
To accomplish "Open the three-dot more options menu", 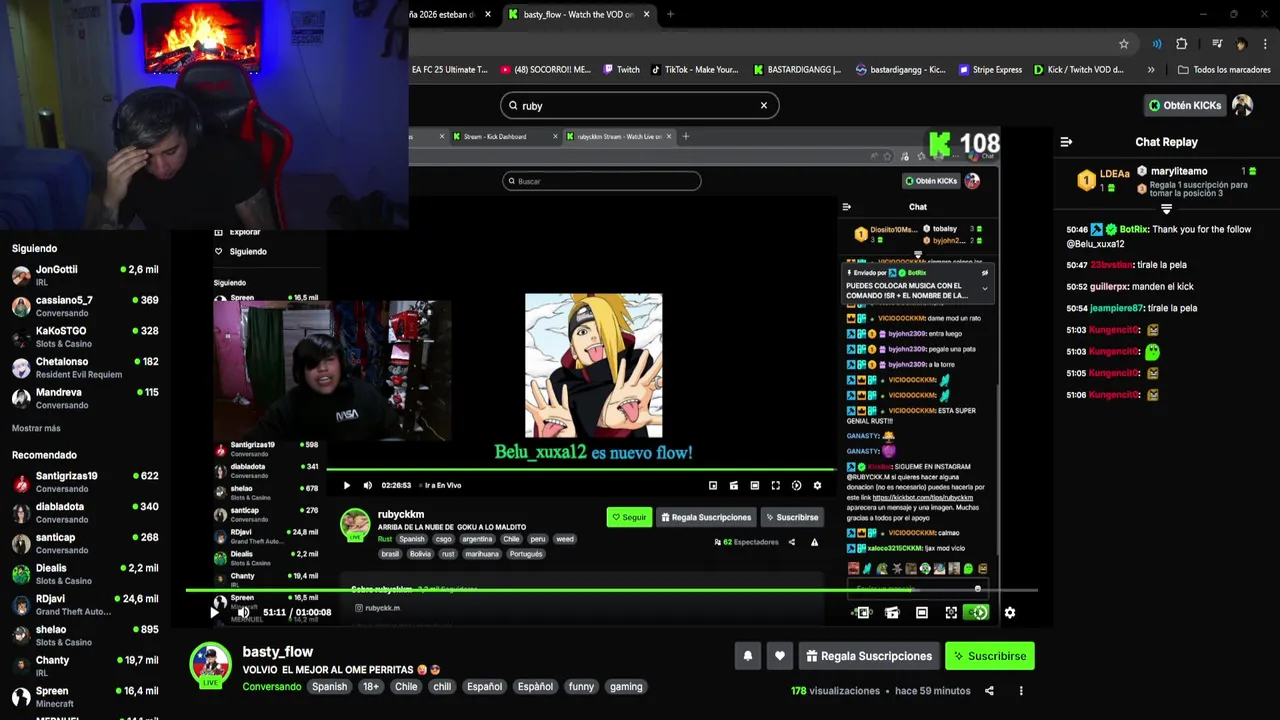I will click(x=1021, y=691).
